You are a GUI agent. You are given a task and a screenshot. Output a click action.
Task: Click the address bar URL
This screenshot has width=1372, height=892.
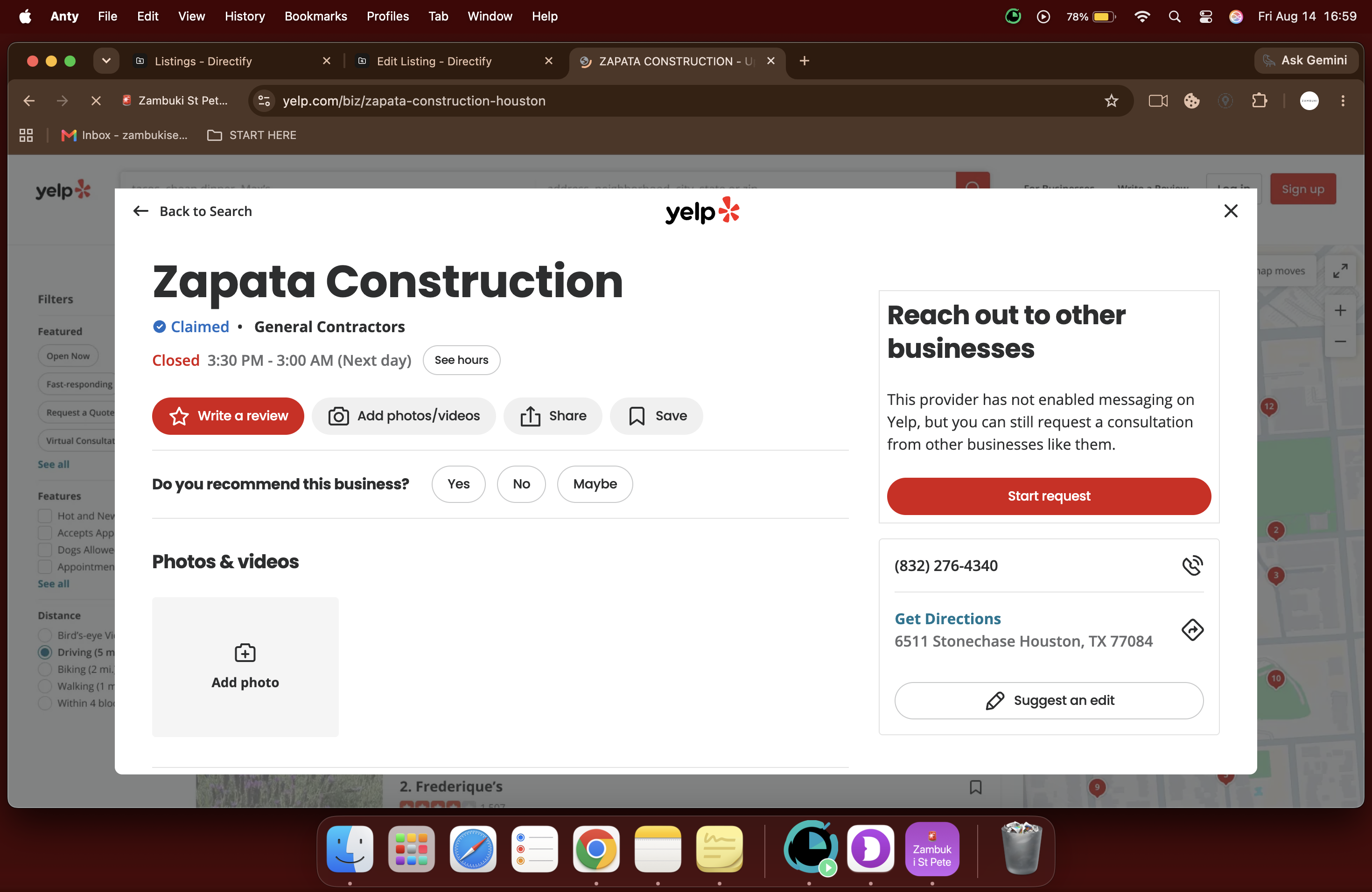click(x=413, y=101)
